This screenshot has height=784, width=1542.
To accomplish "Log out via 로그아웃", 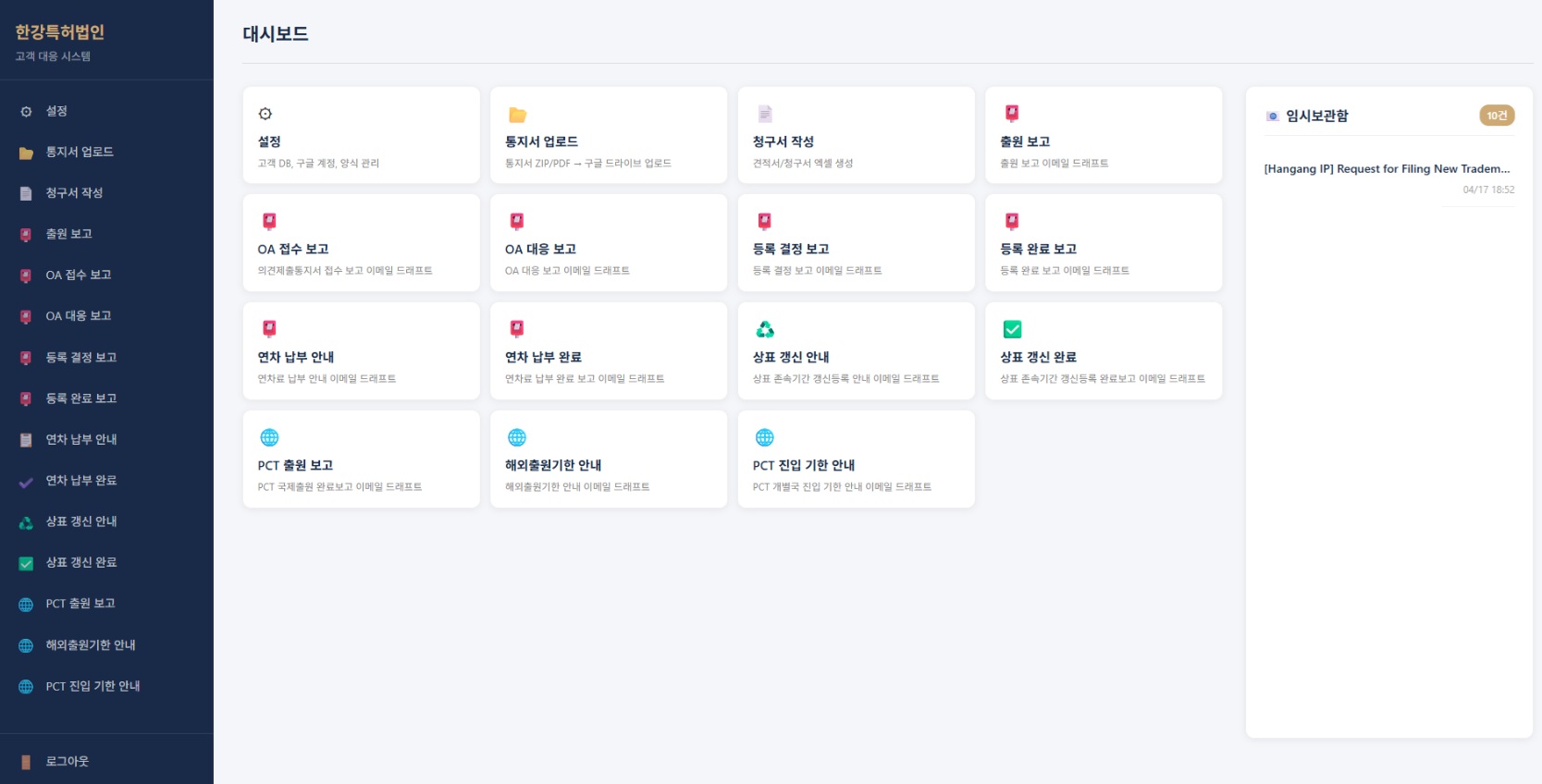I will pyautogui.click(x=106, y=762).
